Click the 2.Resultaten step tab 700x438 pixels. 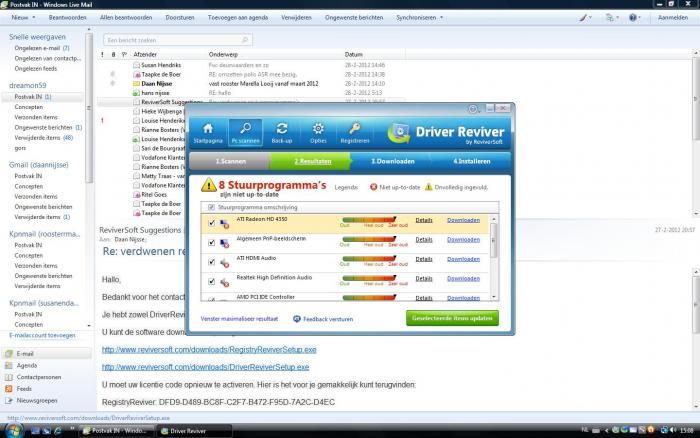coord(312,161)
